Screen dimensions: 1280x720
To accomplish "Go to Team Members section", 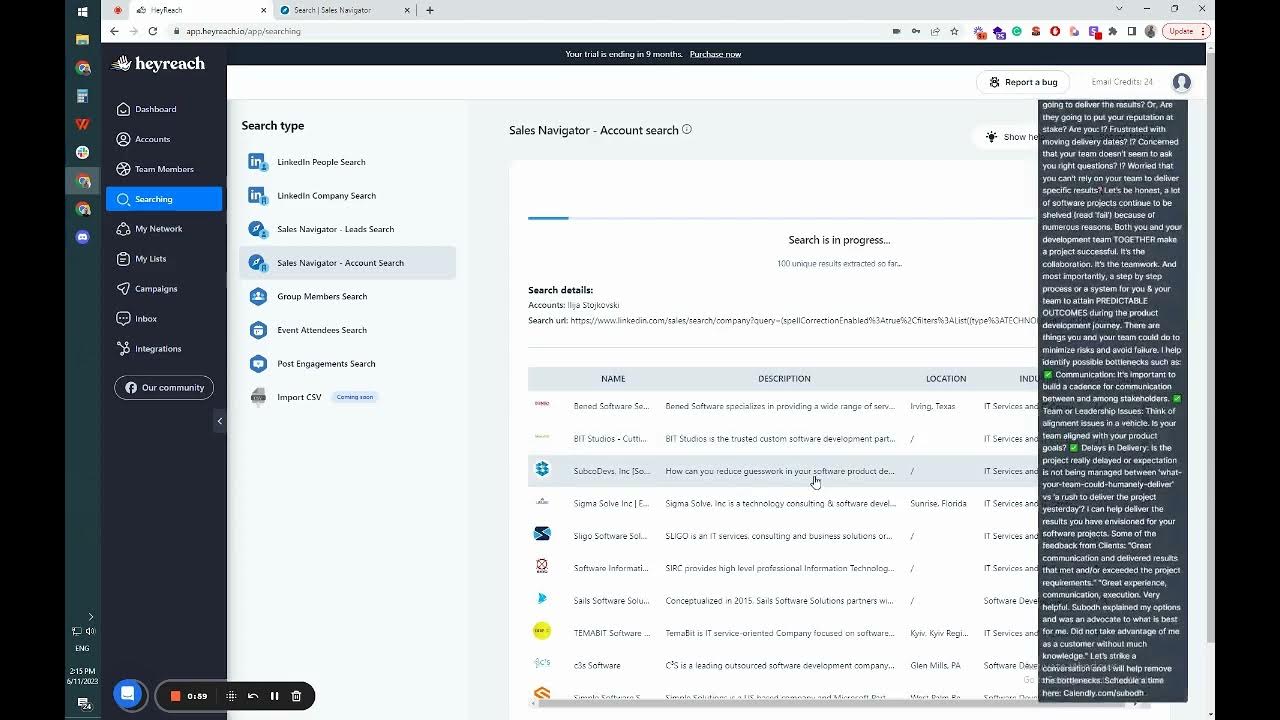I will 164,169.
